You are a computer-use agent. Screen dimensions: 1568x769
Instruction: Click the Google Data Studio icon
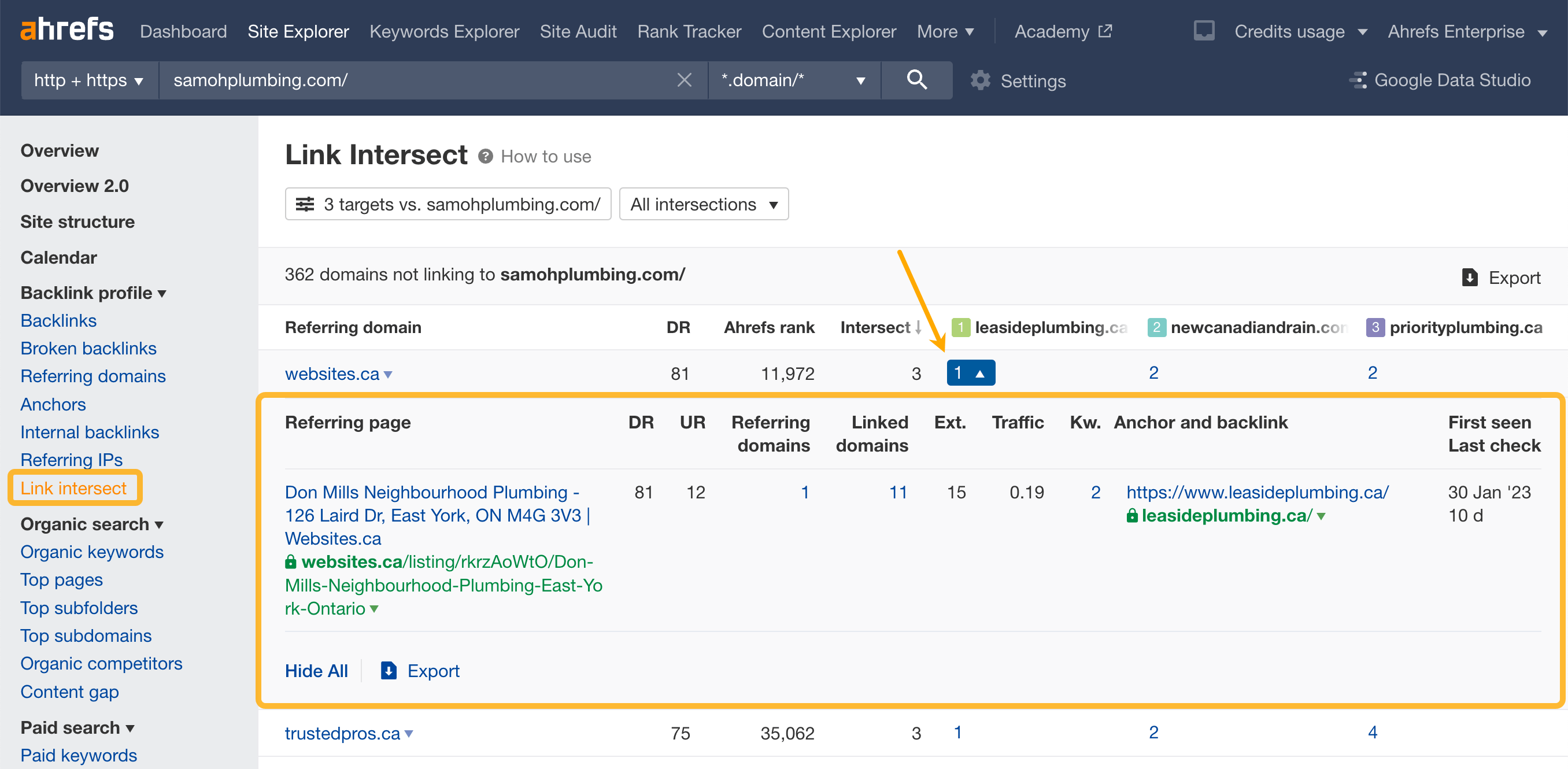point(1357,80)
